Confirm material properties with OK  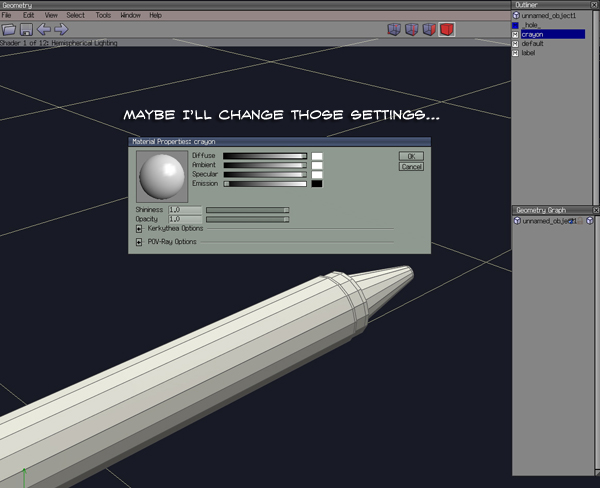pyautogui.click(x=411, y=156)
